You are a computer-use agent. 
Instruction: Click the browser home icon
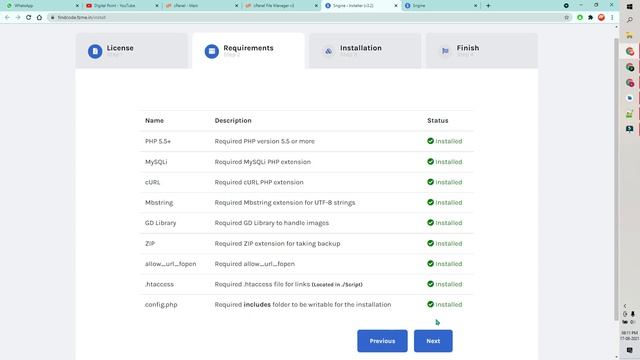pos(39,18)
